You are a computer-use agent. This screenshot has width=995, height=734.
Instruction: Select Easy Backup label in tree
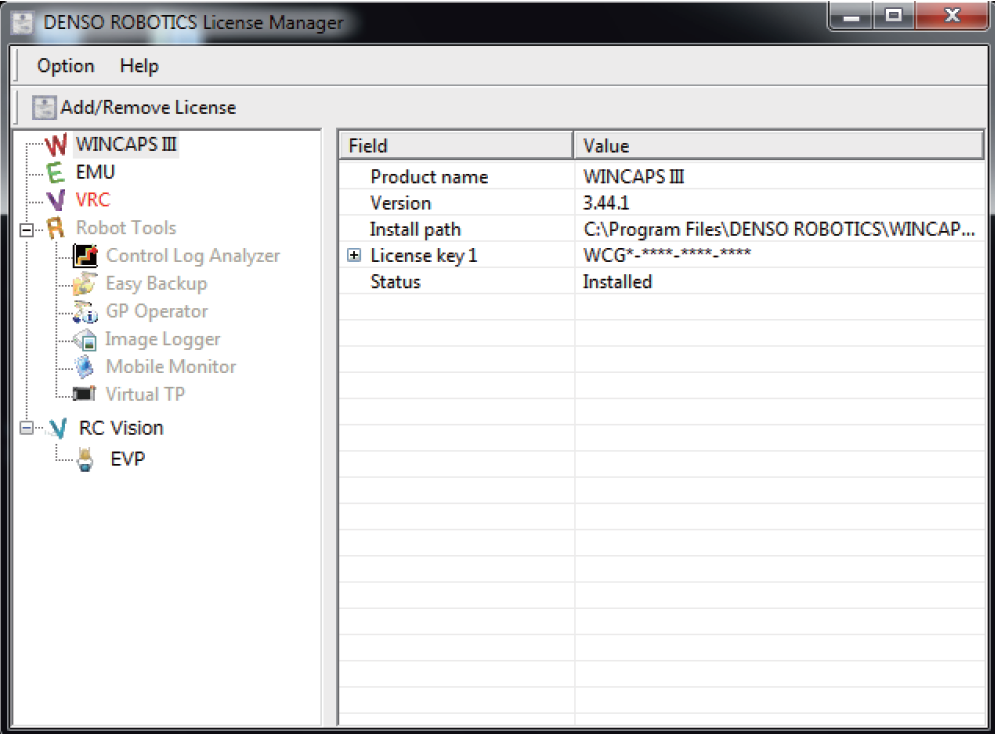point(156,284)
